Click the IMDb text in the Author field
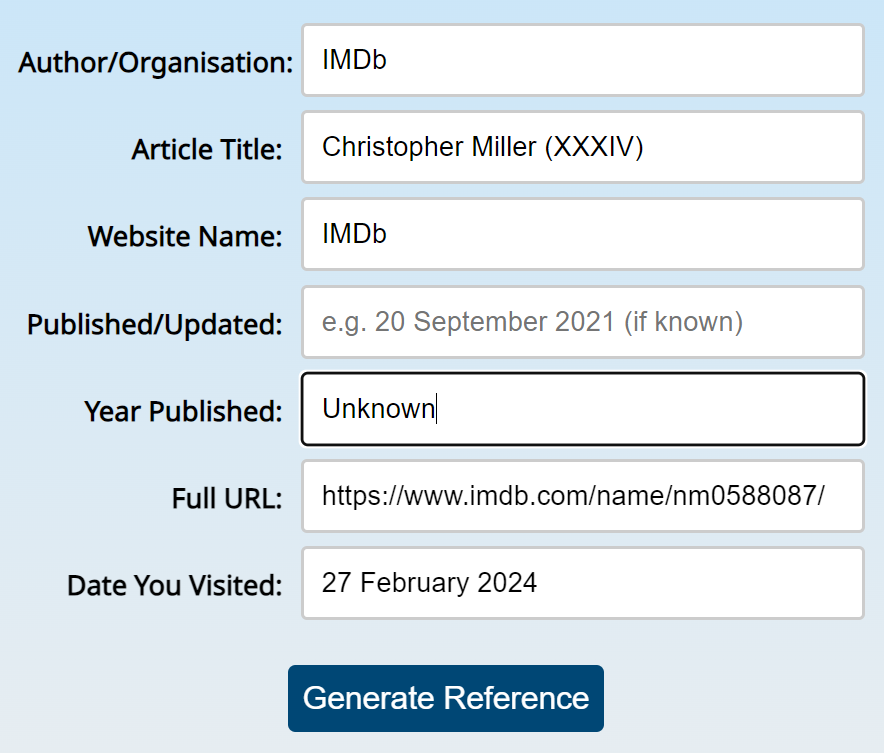 click(x=347, y=60)
